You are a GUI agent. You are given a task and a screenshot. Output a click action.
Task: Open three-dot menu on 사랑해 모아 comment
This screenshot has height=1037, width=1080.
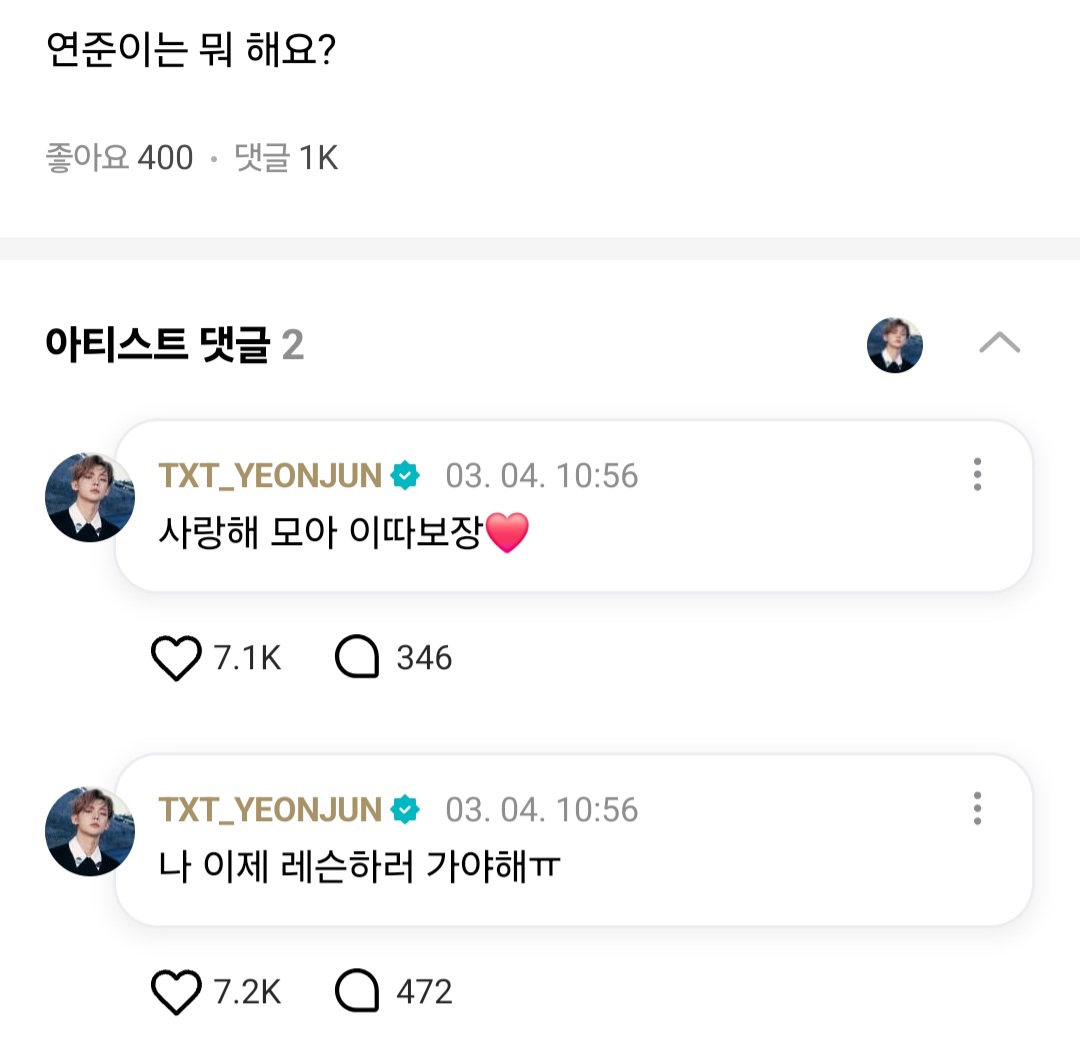point(977,475)
